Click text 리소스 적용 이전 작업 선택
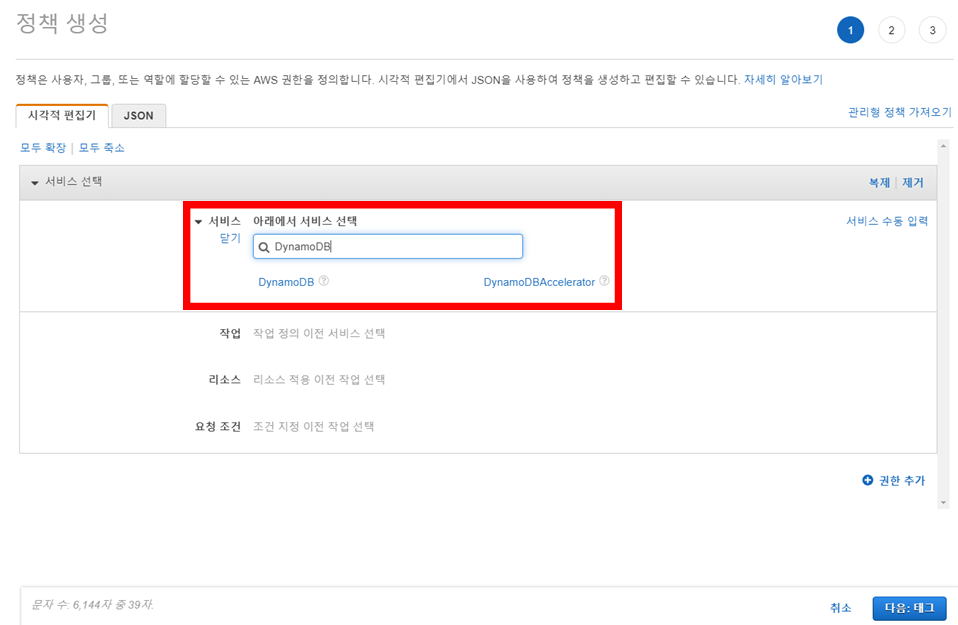The image size is (958, 625). click(319, 380)
